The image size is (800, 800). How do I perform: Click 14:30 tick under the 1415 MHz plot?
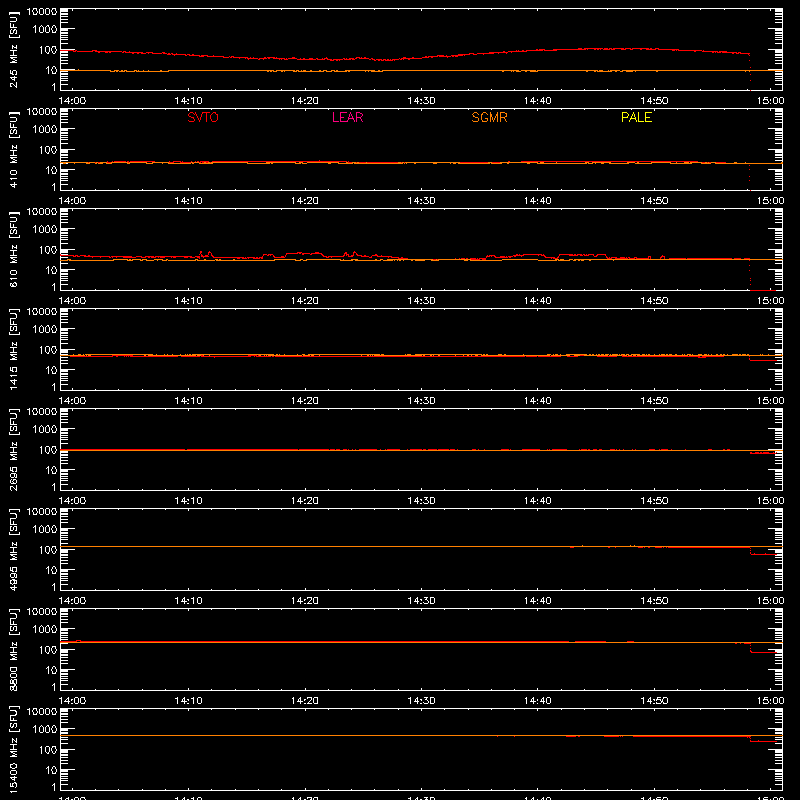click(x=421, y=401)
